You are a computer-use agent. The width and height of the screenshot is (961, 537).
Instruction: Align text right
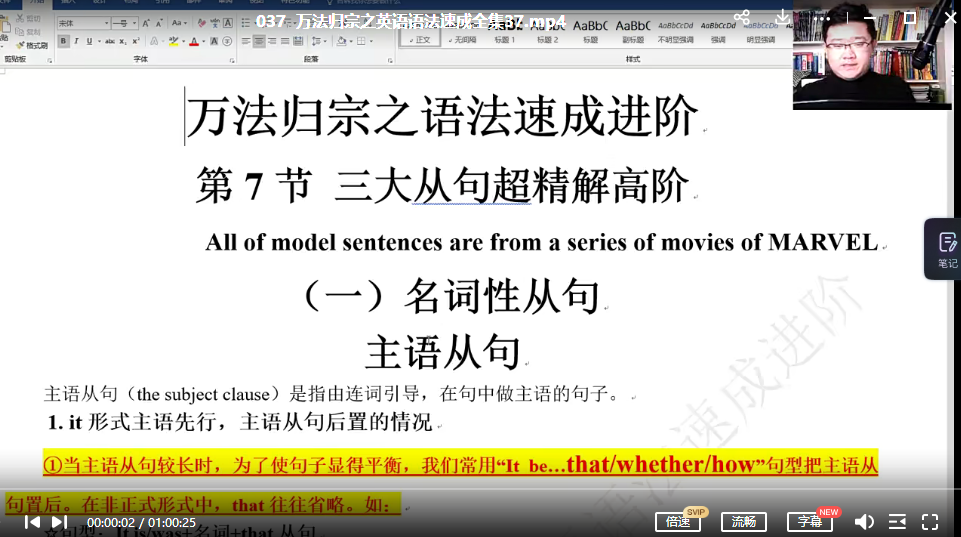272,41
